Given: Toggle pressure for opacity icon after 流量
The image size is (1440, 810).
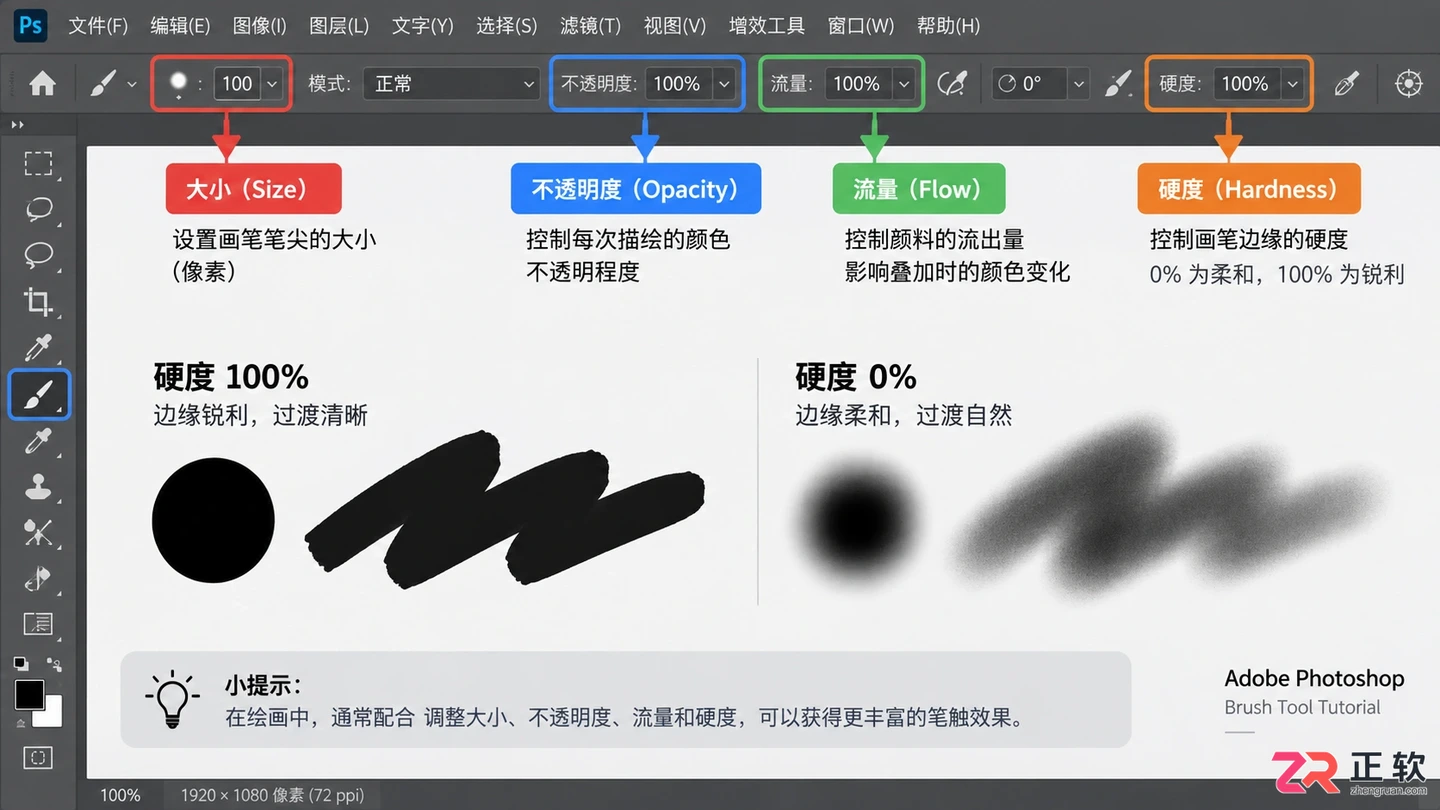Looking at the screenshot, I should pyautogui.click(x=952, y=83).
